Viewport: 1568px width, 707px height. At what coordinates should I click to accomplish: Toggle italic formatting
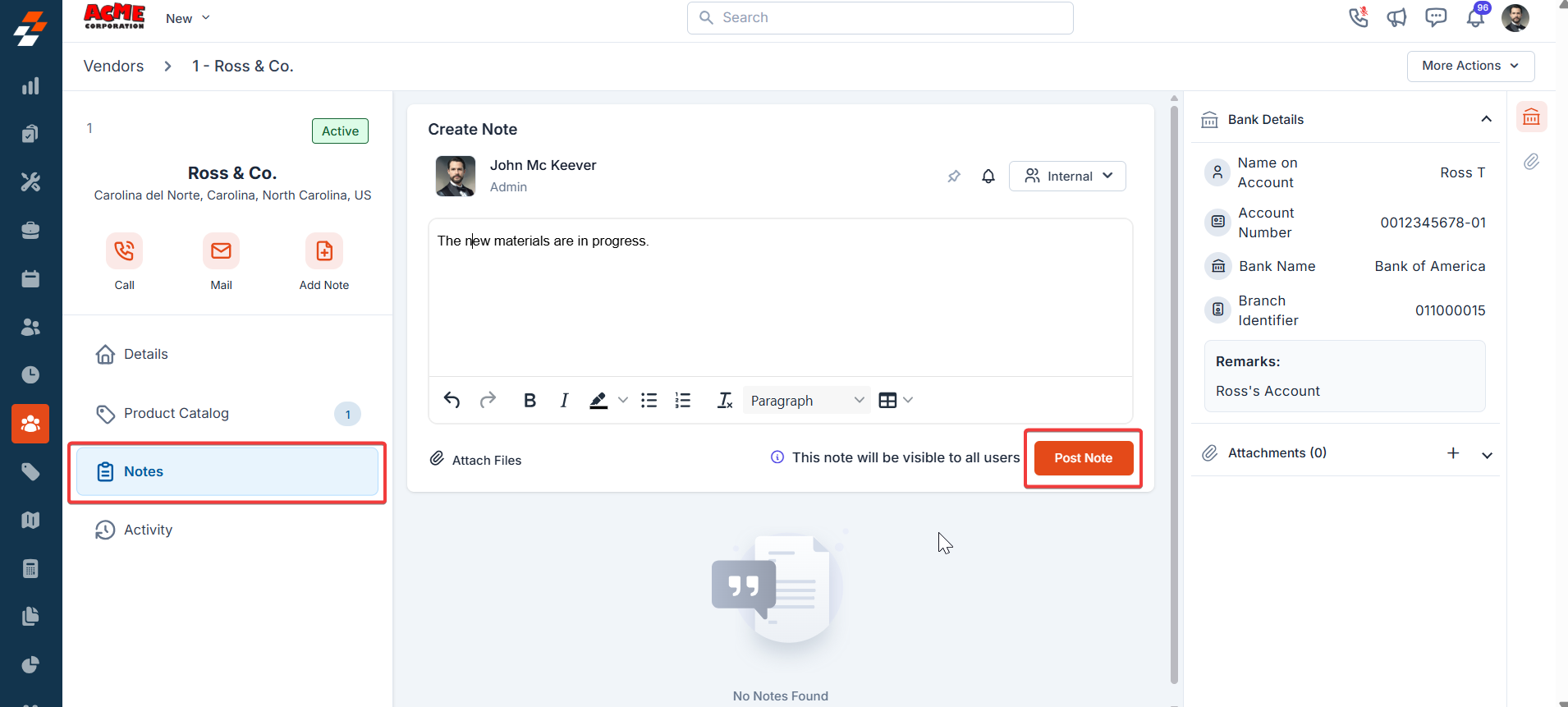point(564,400)
